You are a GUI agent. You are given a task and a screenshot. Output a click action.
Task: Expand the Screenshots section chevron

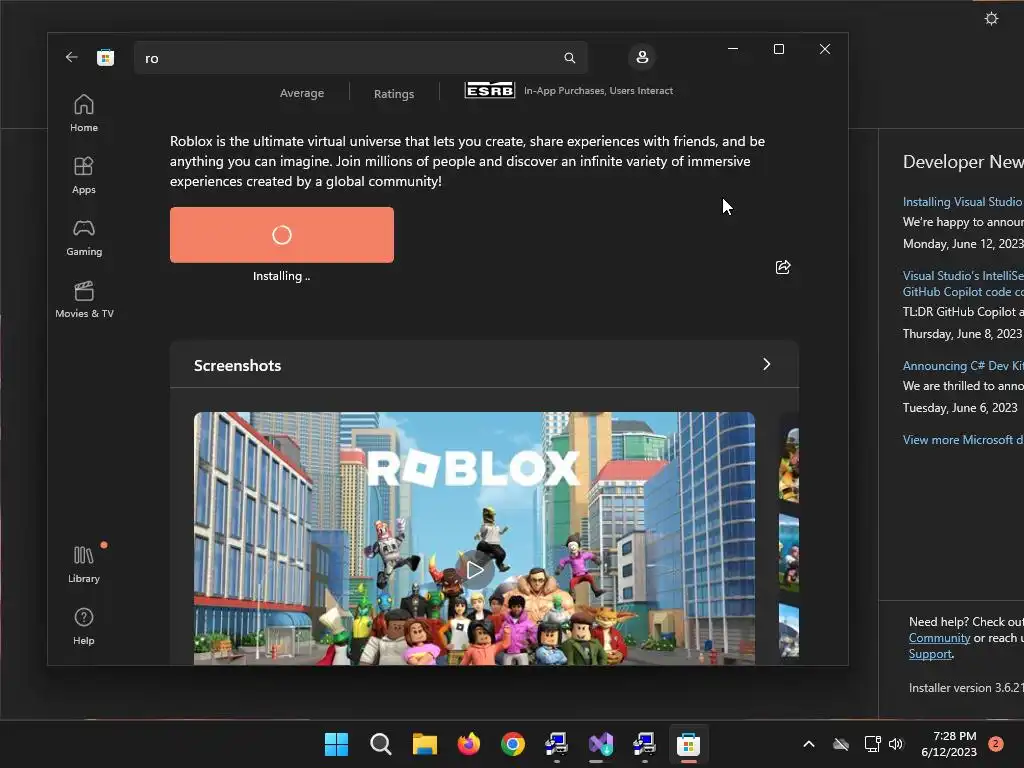767,364
